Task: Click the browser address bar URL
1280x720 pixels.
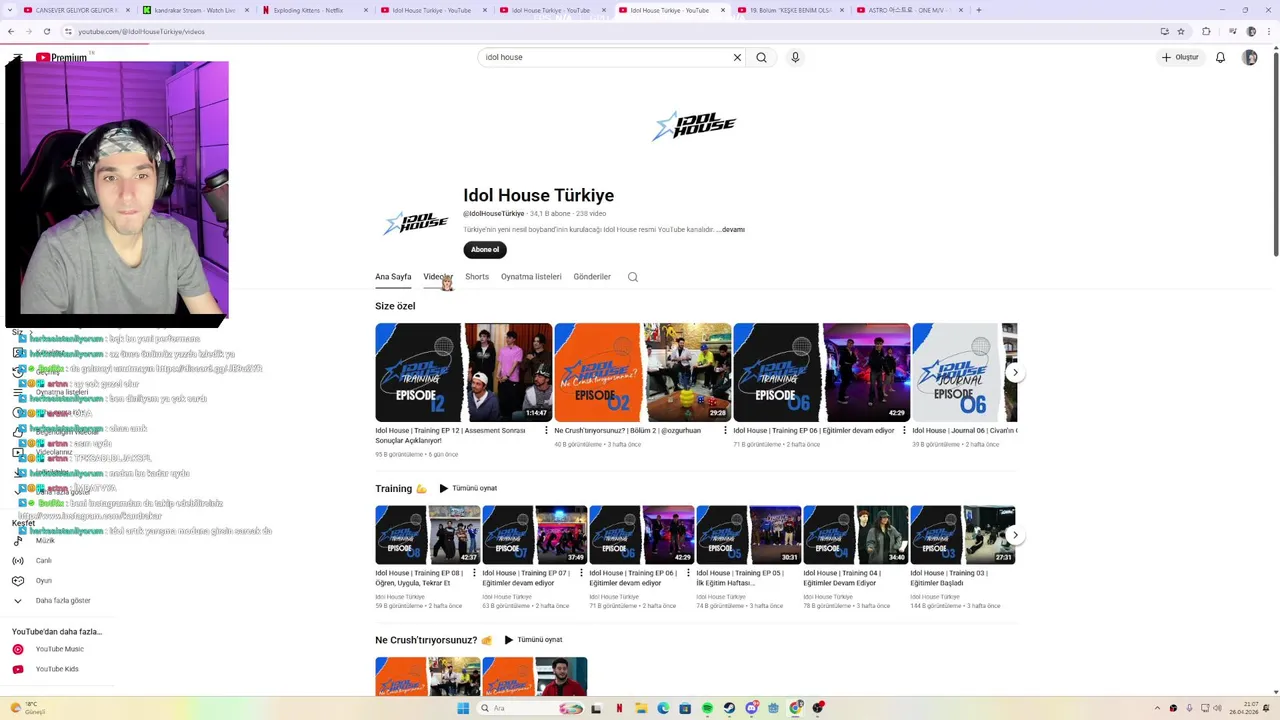Action: 141,31
